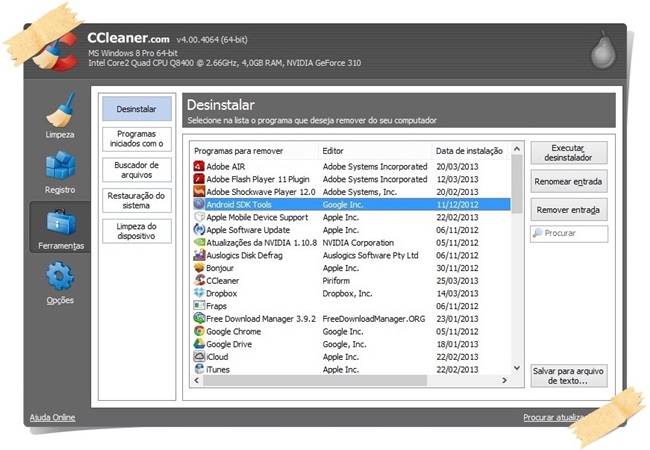This screenshot has width=650, height=450.
Task: Click the iCloud icon
Action: 199,356
